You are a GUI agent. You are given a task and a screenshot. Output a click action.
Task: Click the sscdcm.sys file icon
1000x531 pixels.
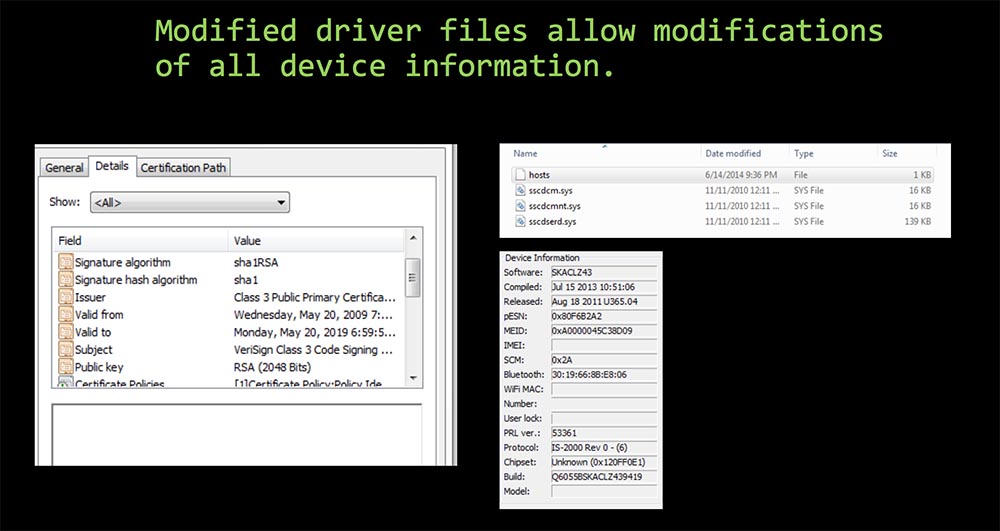[520, 190]
